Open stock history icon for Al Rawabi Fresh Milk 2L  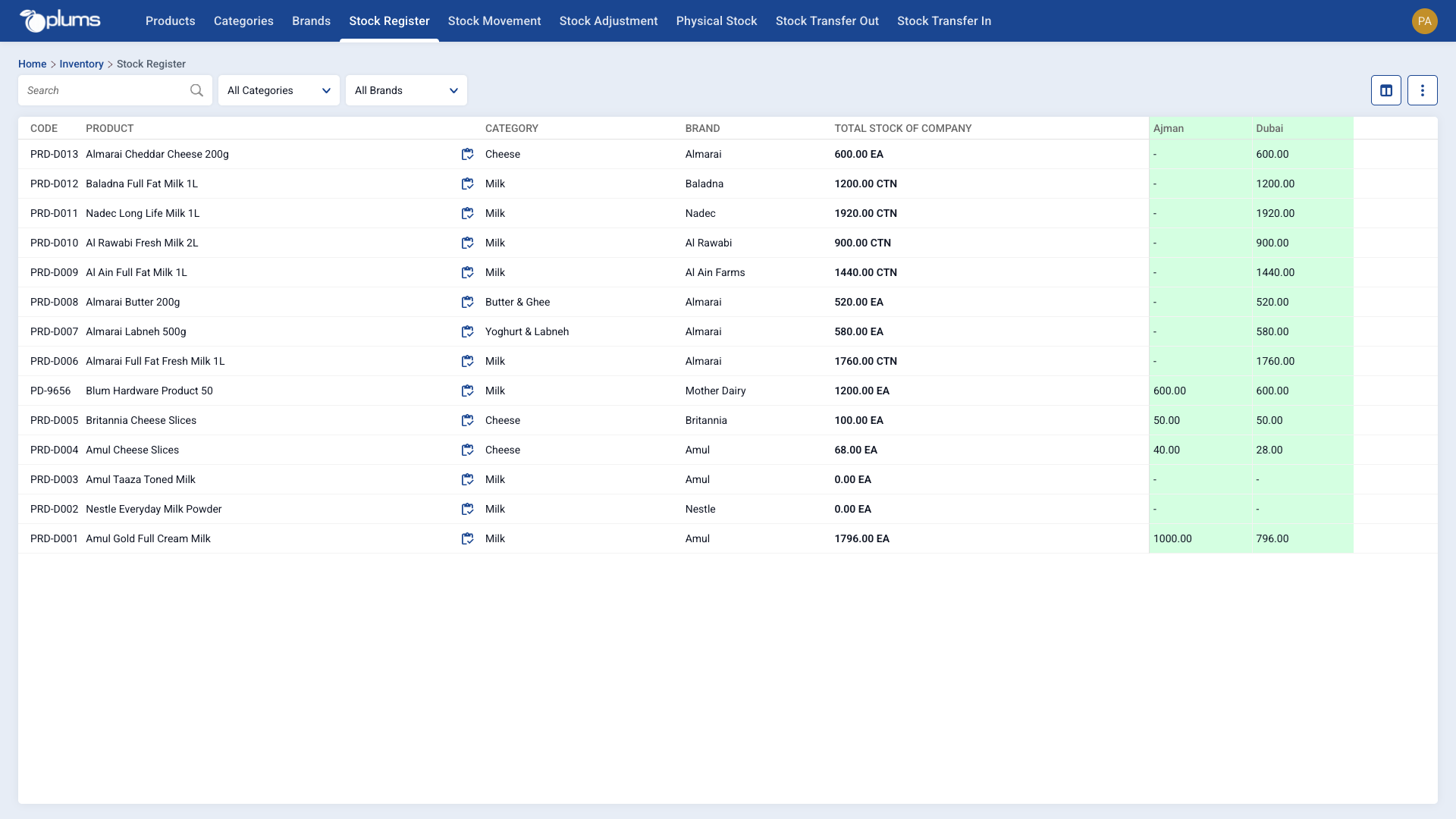click(x=467, y=243)
